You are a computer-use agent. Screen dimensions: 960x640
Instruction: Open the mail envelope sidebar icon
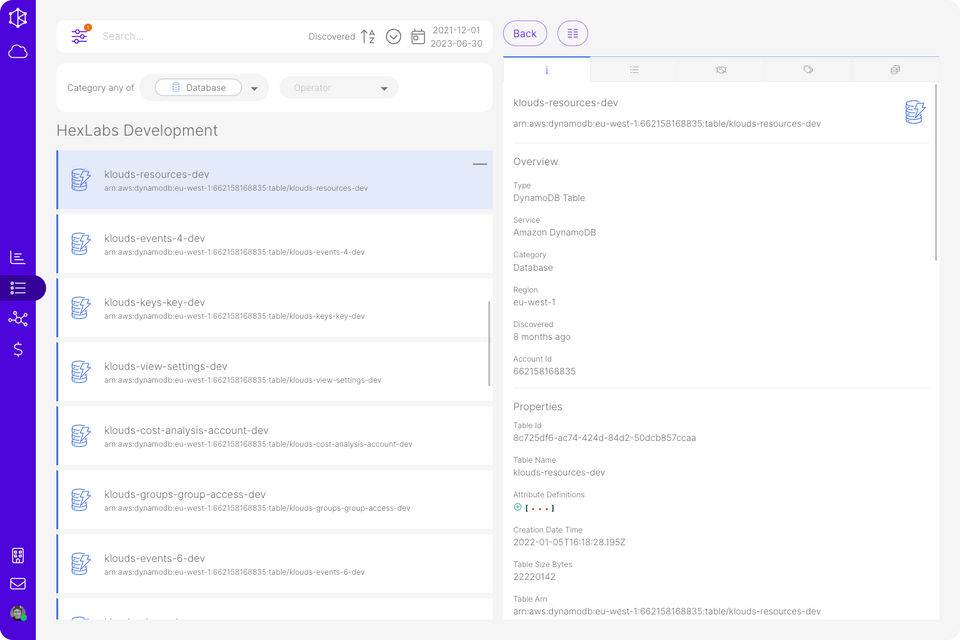click(x=18, y=584)
